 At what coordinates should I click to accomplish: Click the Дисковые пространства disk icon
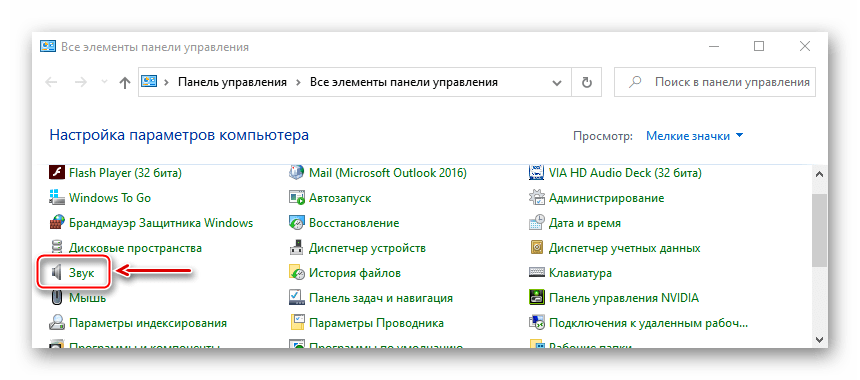point(56,248)
